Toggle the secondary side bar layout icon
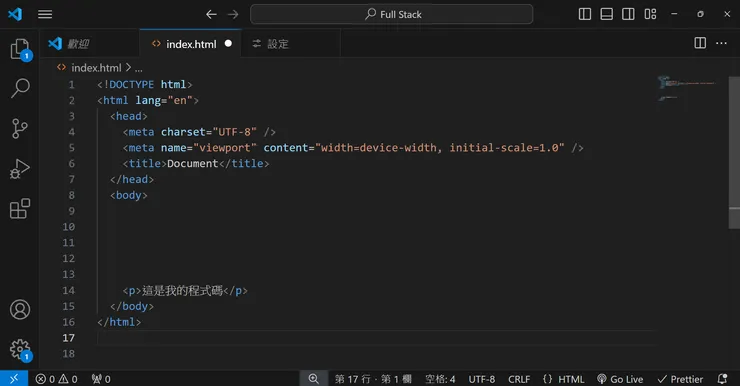740x386 pixels. 628,14
